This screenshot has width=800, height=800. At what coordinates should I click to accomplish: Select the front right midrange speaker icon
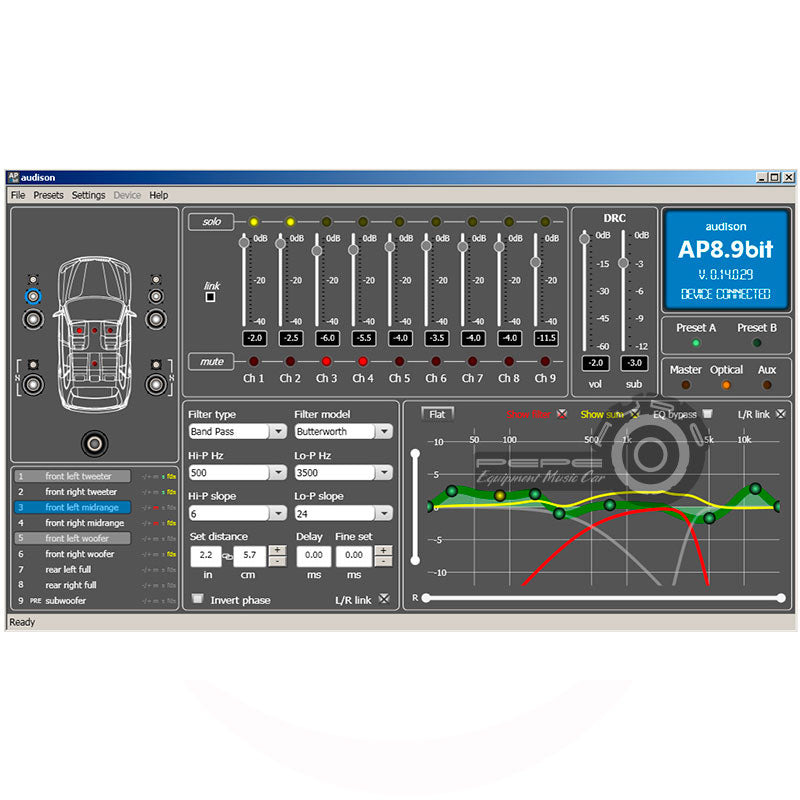pyautogui.click(x=156, y=296)
